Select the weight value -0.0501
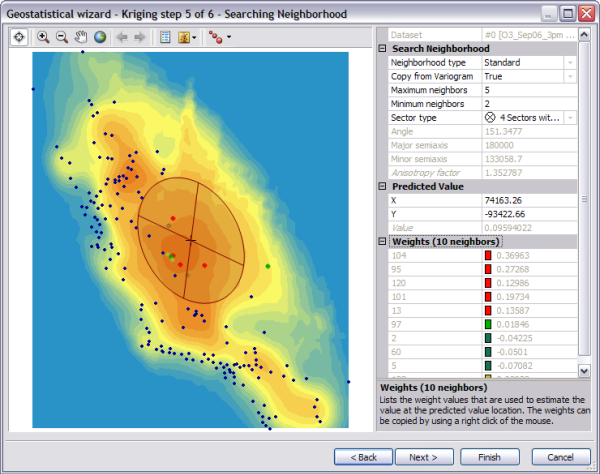The width and height of the screenshot is (600, 474). (x=512, y=352)
